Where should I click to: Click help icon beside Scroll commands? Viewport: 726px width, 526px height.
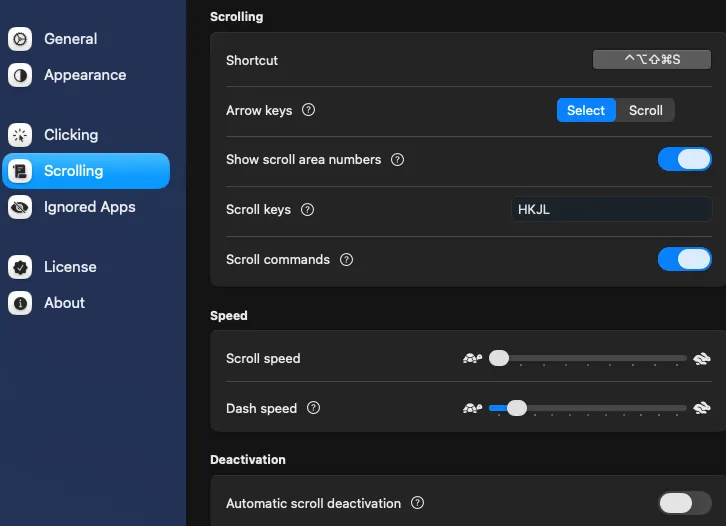[x=346, y=259]
